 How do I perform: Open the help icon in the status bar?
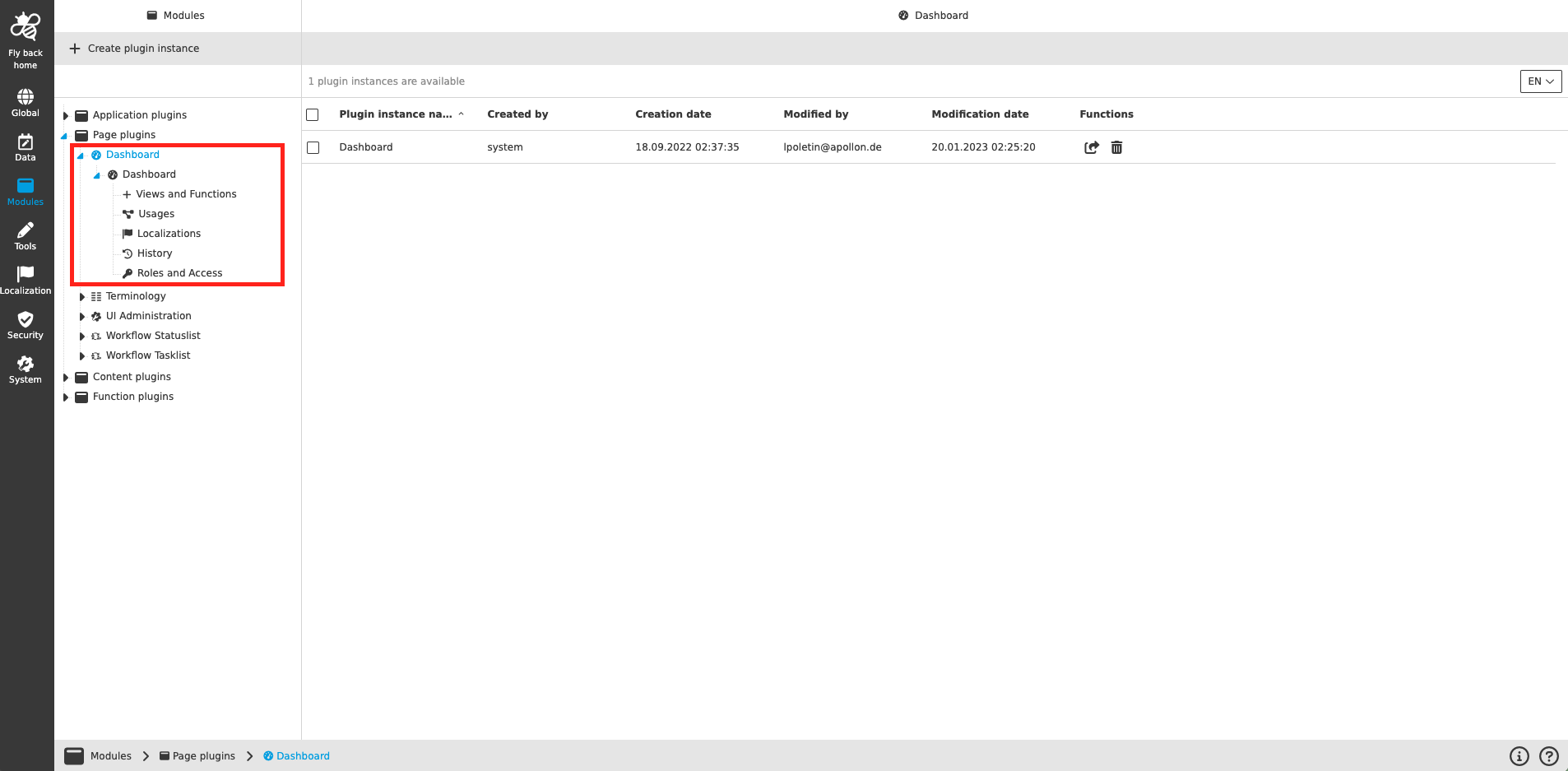pyautogui.click(x=1549, y=755)
